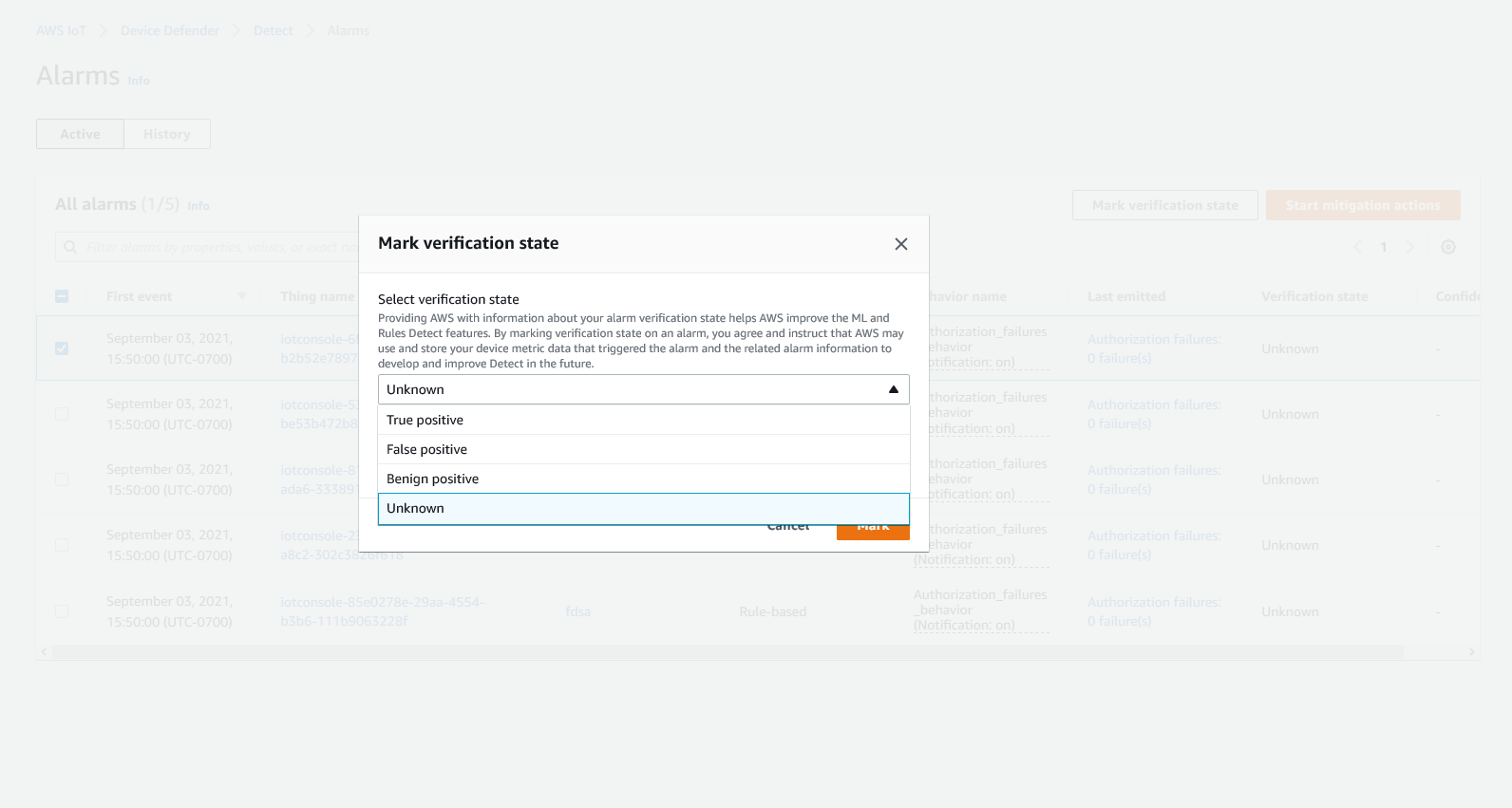Check the second alarm row checkbox
The width and height of the screenshot is (1512, 808).
click(62, 414)
